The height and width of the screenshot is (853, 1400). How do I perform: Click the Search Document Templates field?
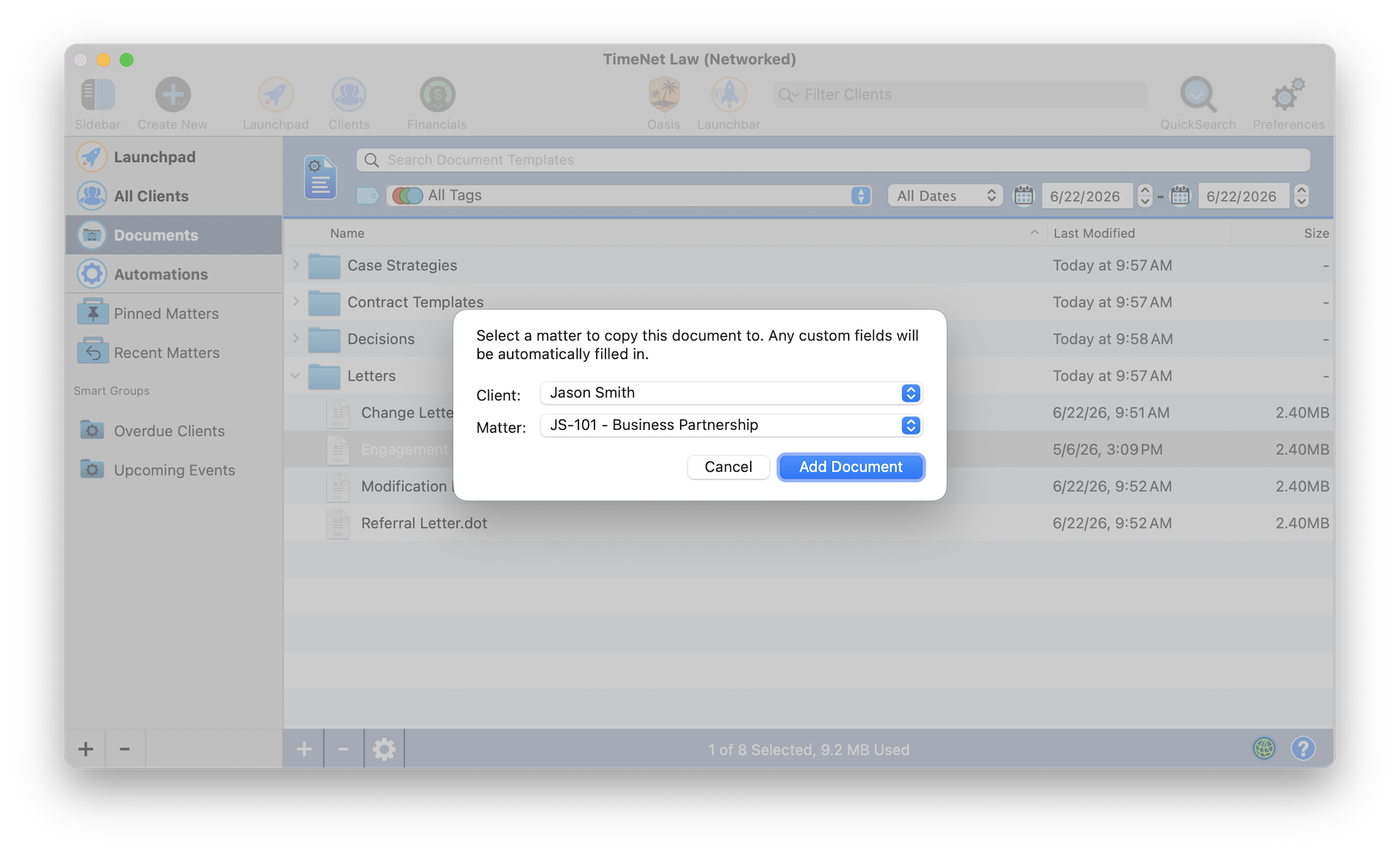833,160
